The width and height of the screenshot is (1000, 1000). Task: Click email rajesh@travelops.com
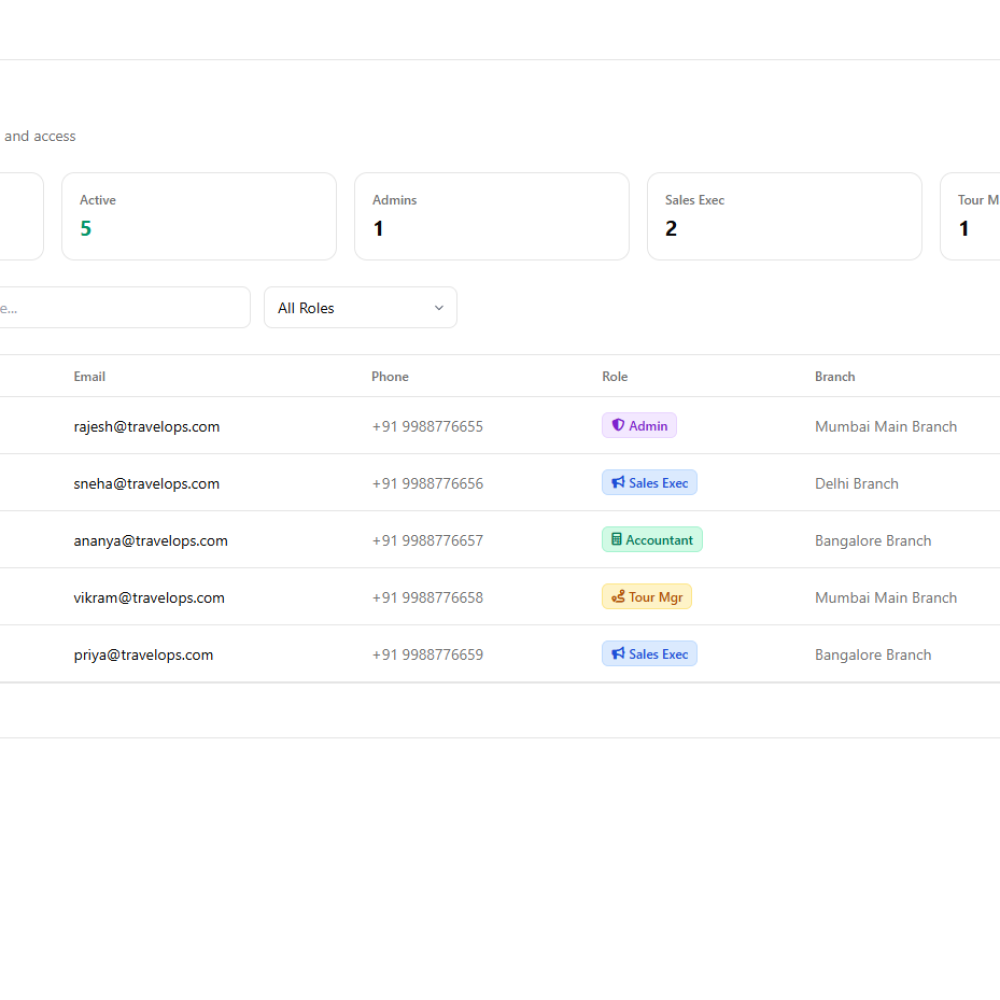click(x=147, y=427)
